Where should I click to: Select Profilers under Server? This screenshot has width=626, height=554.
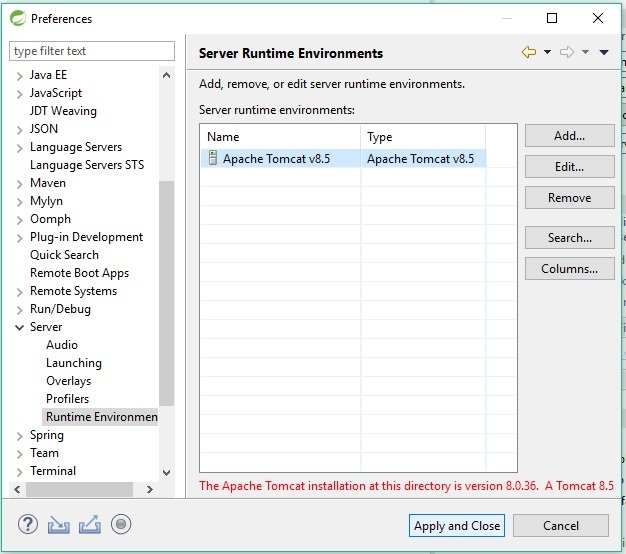67,398
